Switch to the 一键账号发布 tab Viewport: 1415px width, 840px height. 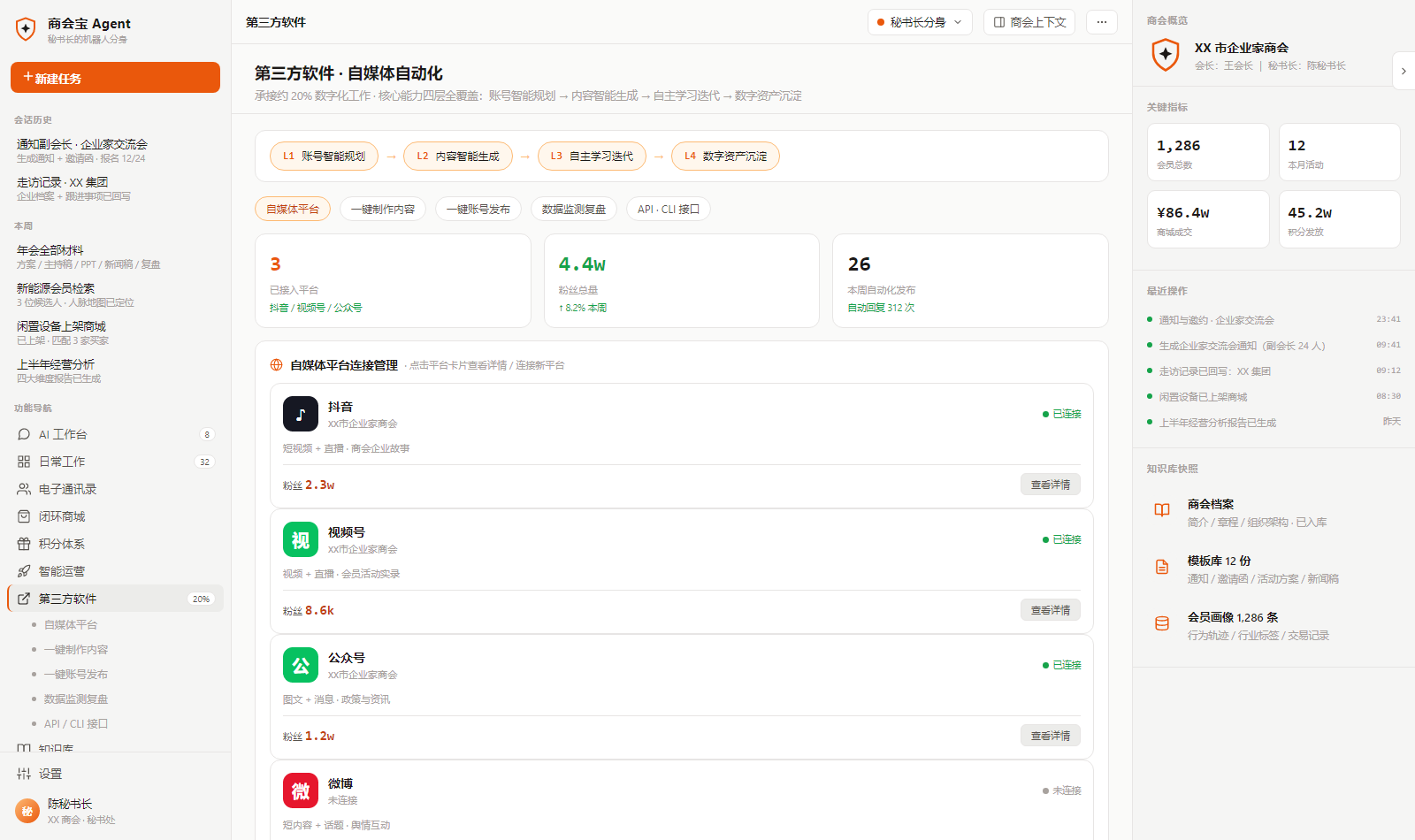tap(478, 209)
